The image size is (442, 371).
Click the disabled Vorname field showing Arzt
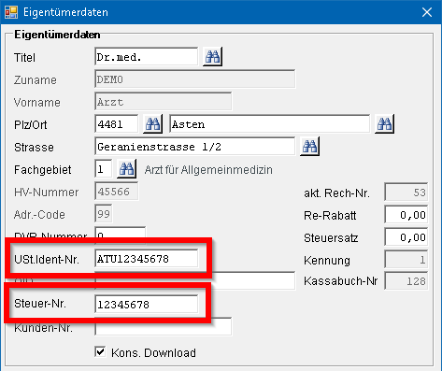(163, 102)
